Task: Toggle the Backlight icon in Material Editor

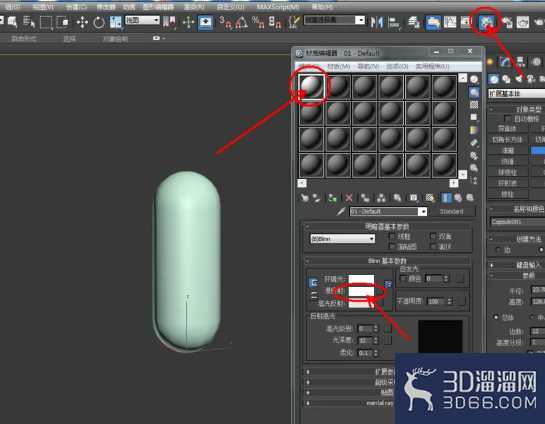Action: pos(474,92)
